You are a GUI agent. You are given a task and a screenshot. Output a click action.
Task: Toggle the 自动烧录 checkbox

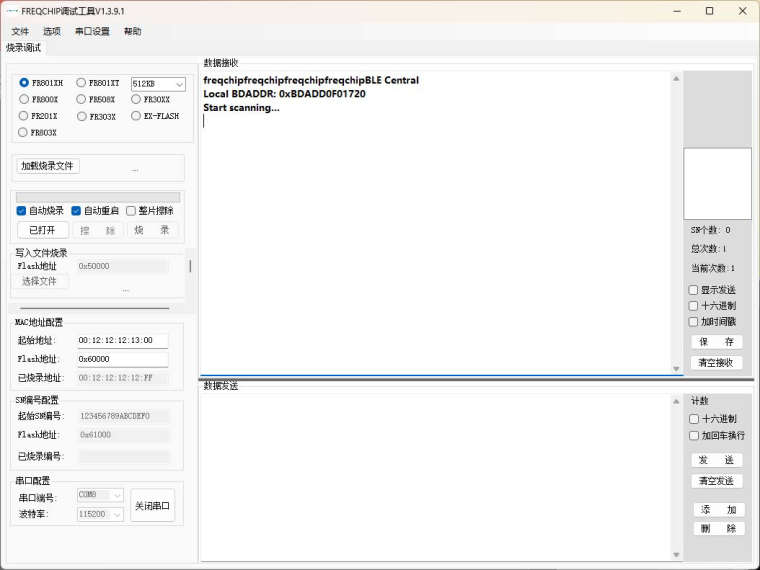[x=22, y=211]
